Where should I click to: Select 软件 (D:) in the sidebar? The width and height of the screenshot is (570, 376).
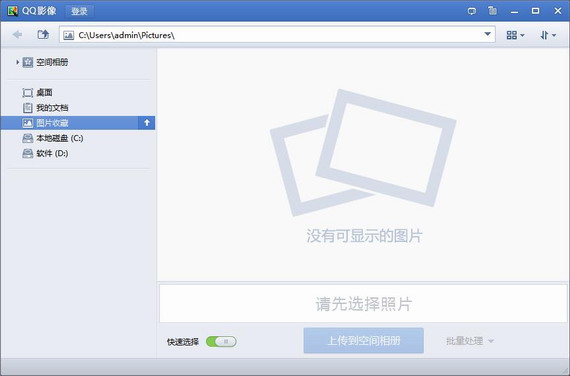click(52, 154)
